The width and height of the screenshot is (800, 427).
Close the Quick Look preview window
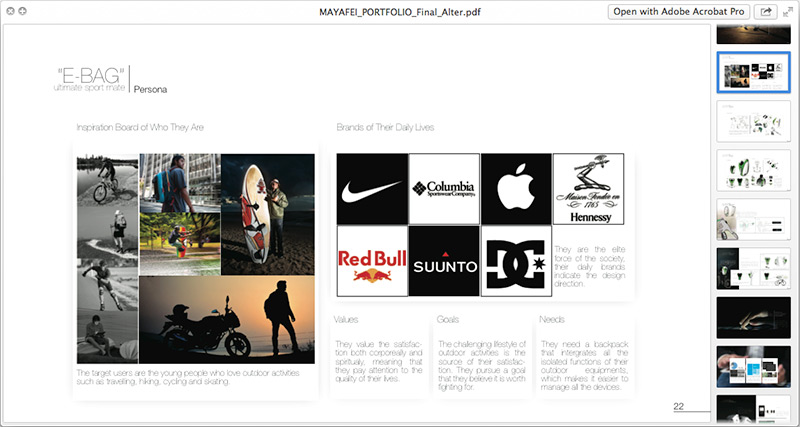10,11
